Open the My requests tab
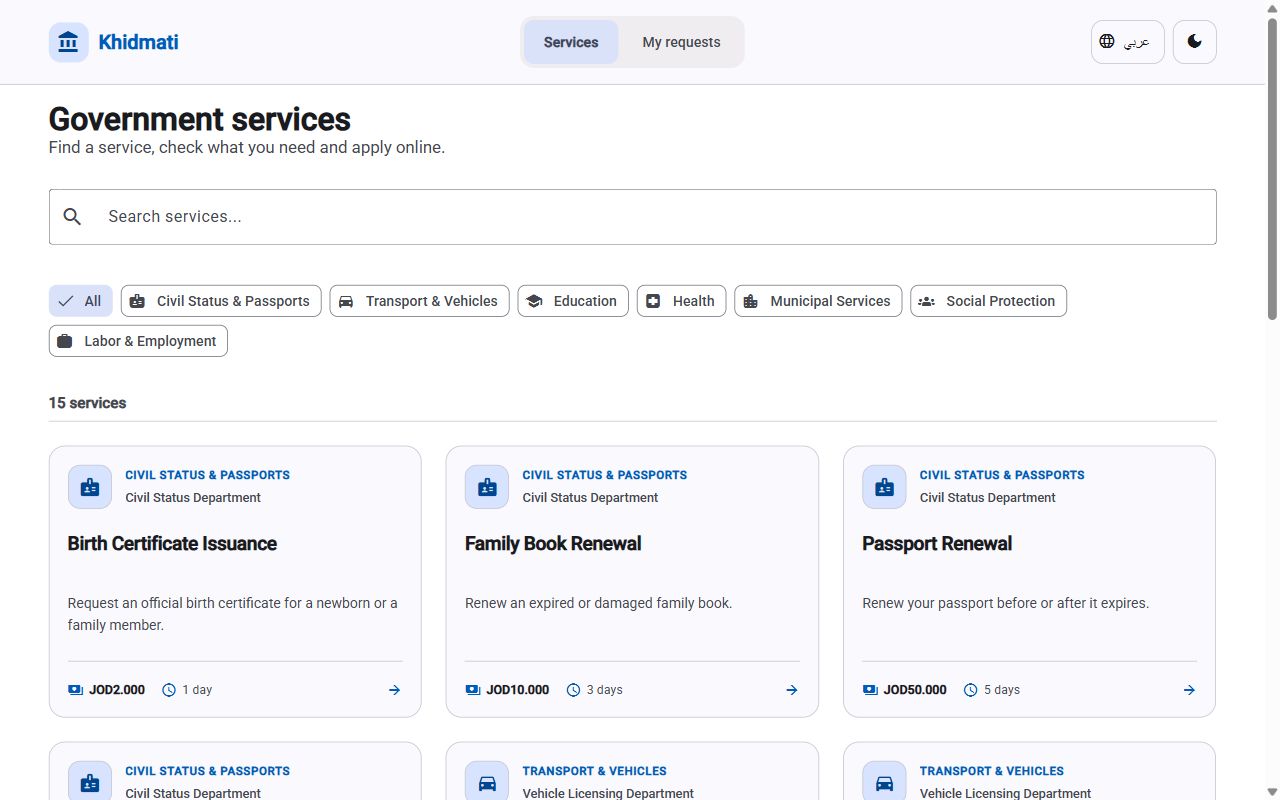1280x800 pixels. coord(681,42)
